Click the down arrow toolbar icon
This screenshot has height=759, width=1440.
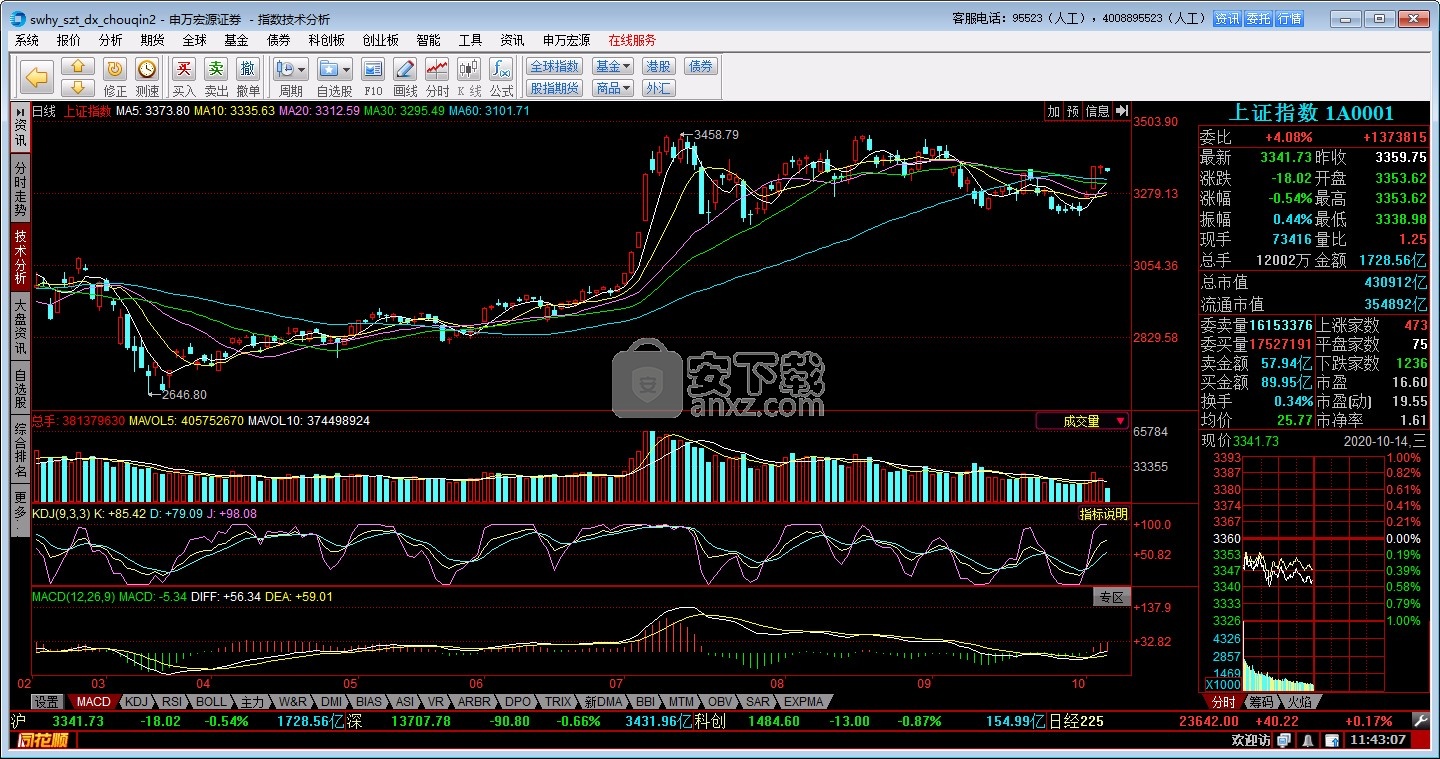click(78, 88)
